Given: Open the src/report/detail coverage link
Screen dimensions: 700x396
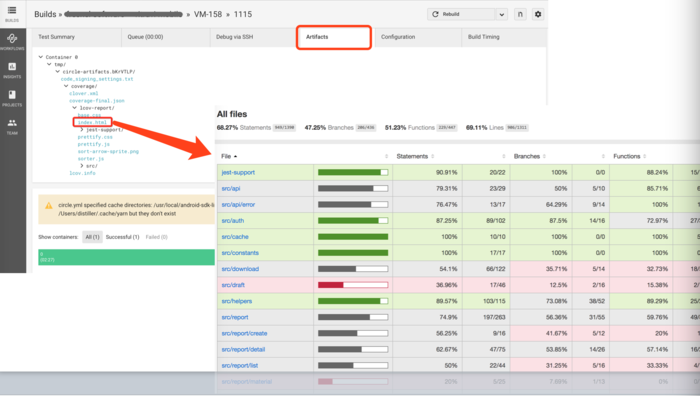Looking at the screenshot, I should 243,349.
